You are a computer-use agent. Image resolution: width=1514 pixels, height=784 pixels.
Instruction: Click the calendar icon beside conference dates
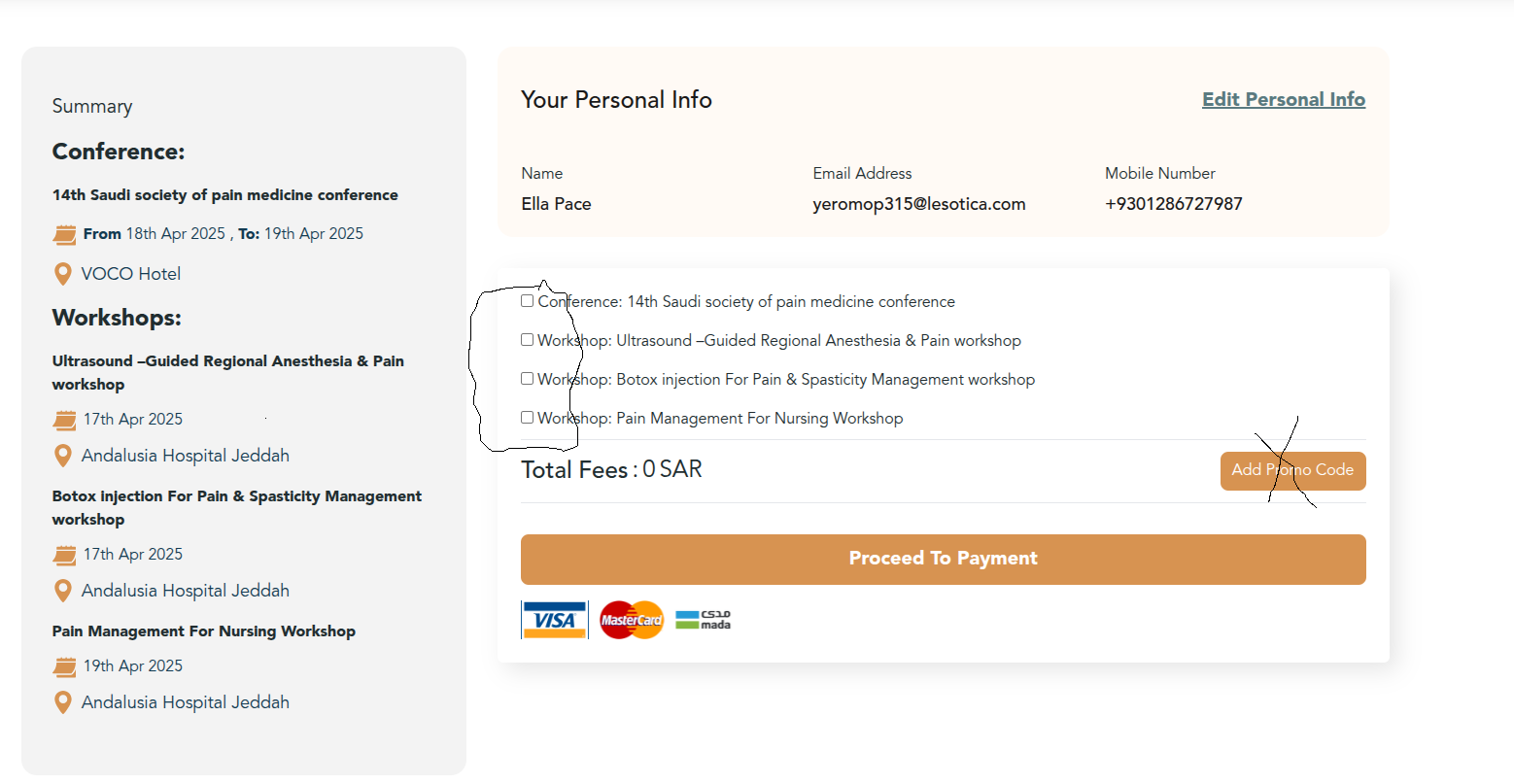pos(65,234)
